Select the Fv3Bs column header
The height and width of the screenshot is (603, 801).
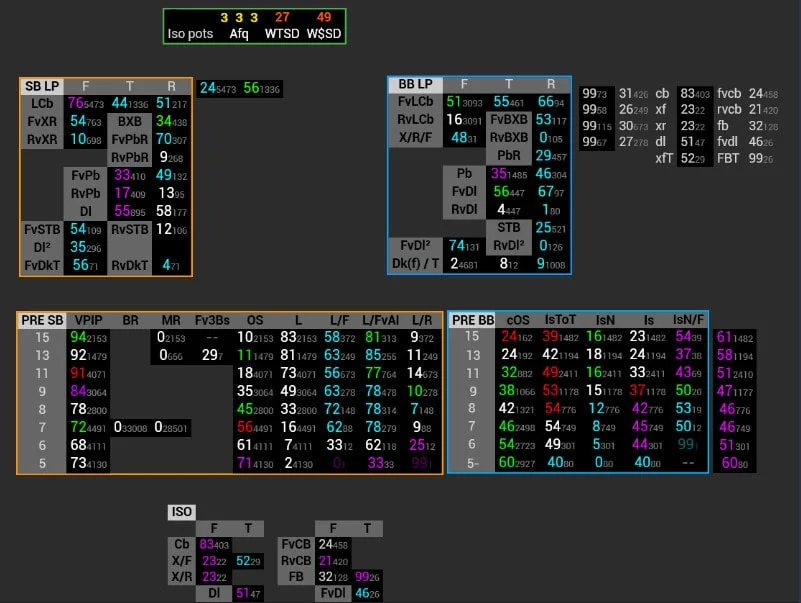coord(212,320)
